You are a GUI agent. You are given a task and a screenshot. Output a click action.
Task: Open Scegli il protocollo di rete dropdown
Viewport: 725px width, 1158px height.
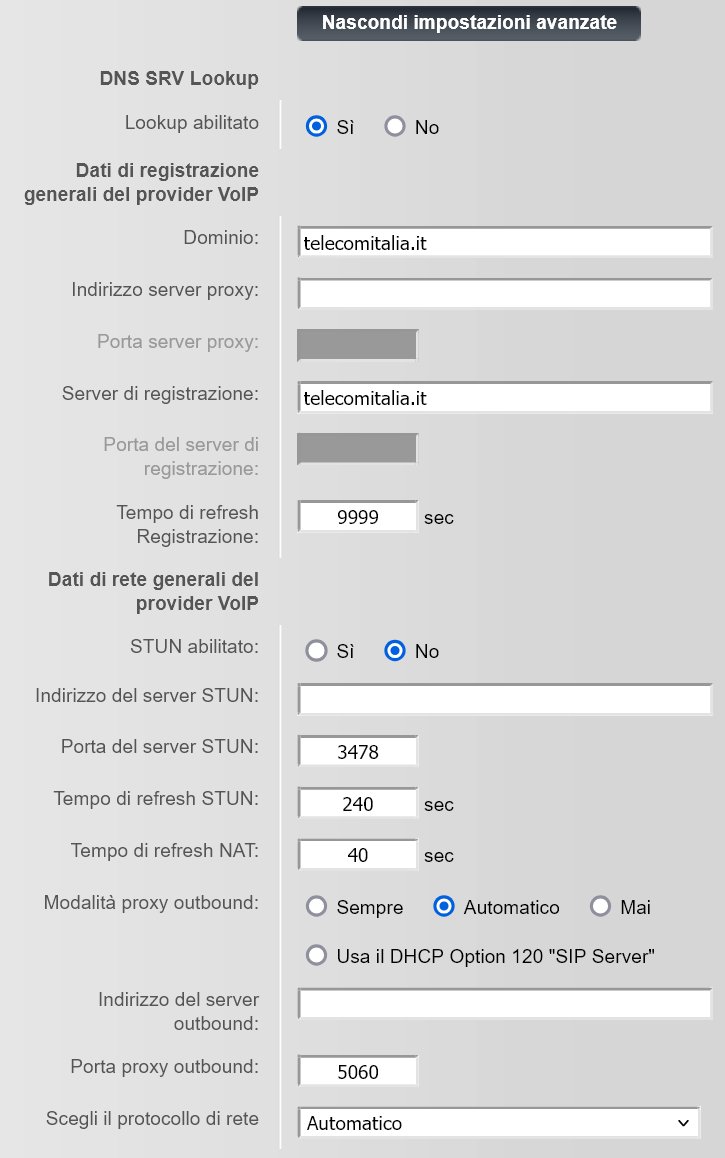pos(498,1123)
